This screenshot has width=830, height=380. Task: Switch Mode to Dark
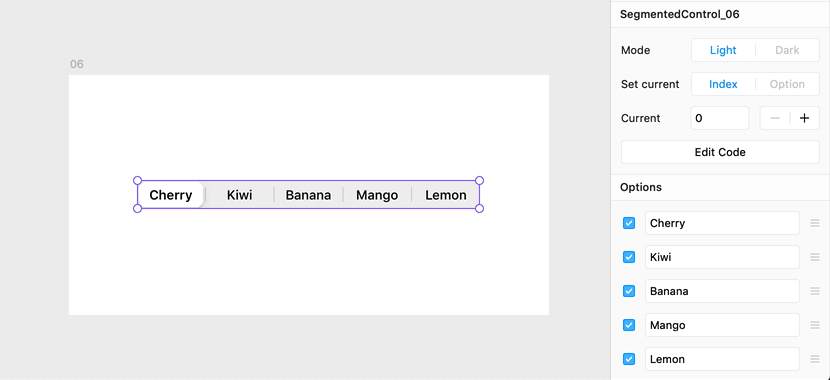(x=787, y=50)
